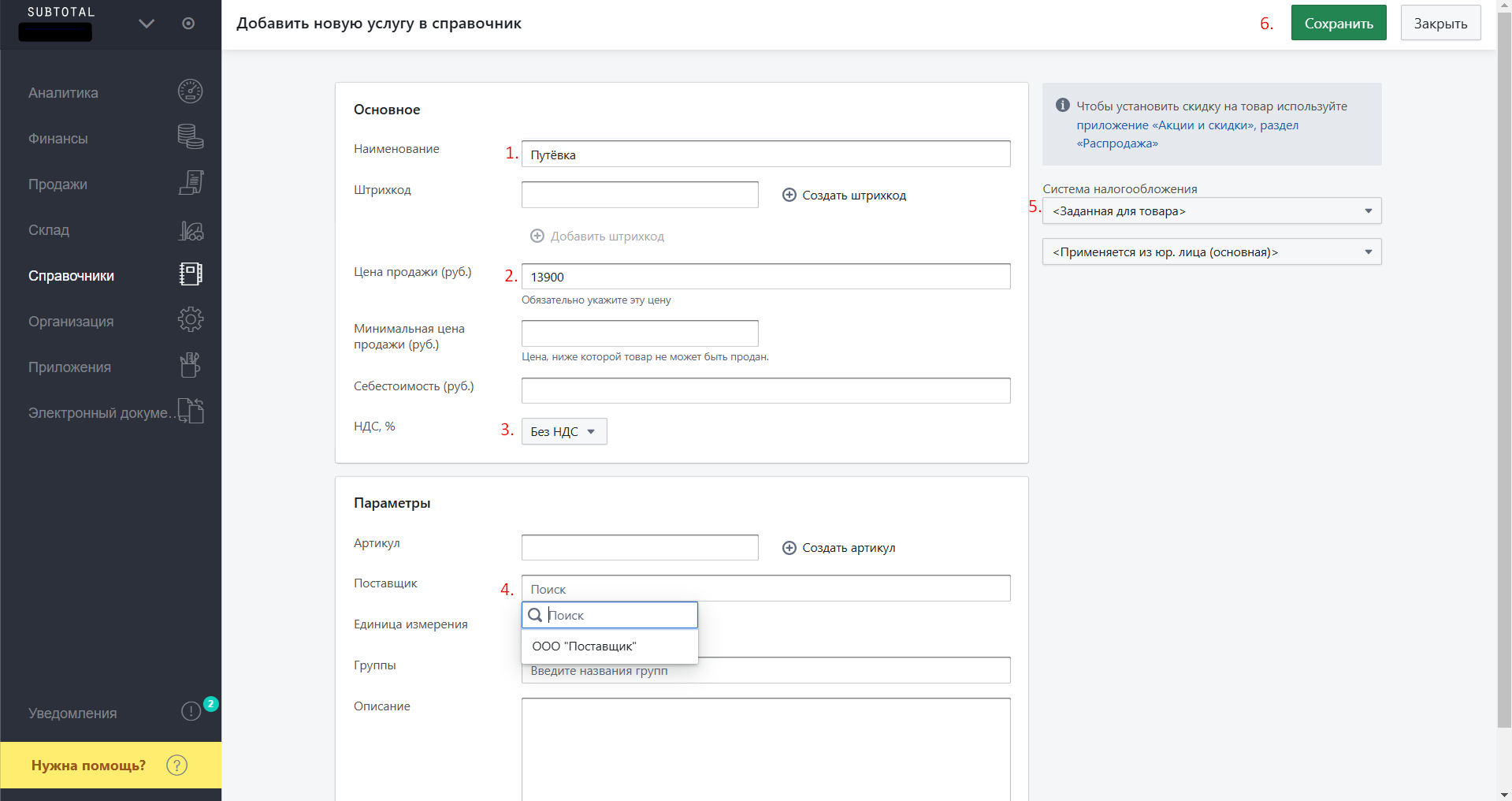The width and height of the screenshot is (1512, 801).
Task: Click the target circle icon near SUBTOTAL
Action: 188,24
